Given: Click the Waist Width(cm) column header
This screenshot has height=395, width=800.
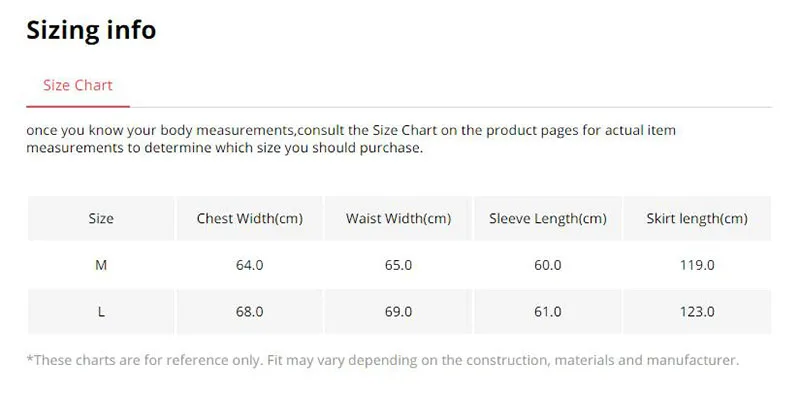Looking at the screenshot, I should coord(398,218).
